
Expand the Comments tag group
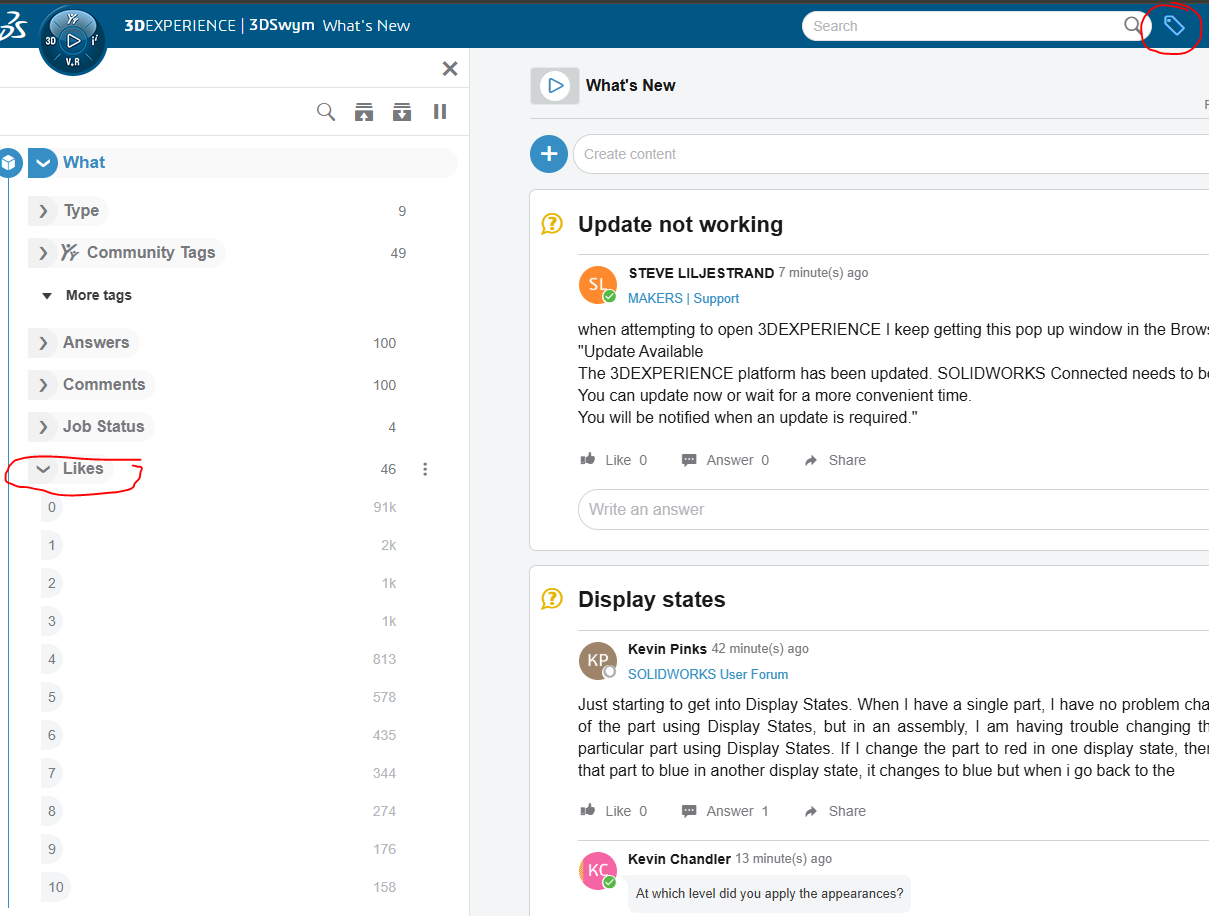(43, 385)
